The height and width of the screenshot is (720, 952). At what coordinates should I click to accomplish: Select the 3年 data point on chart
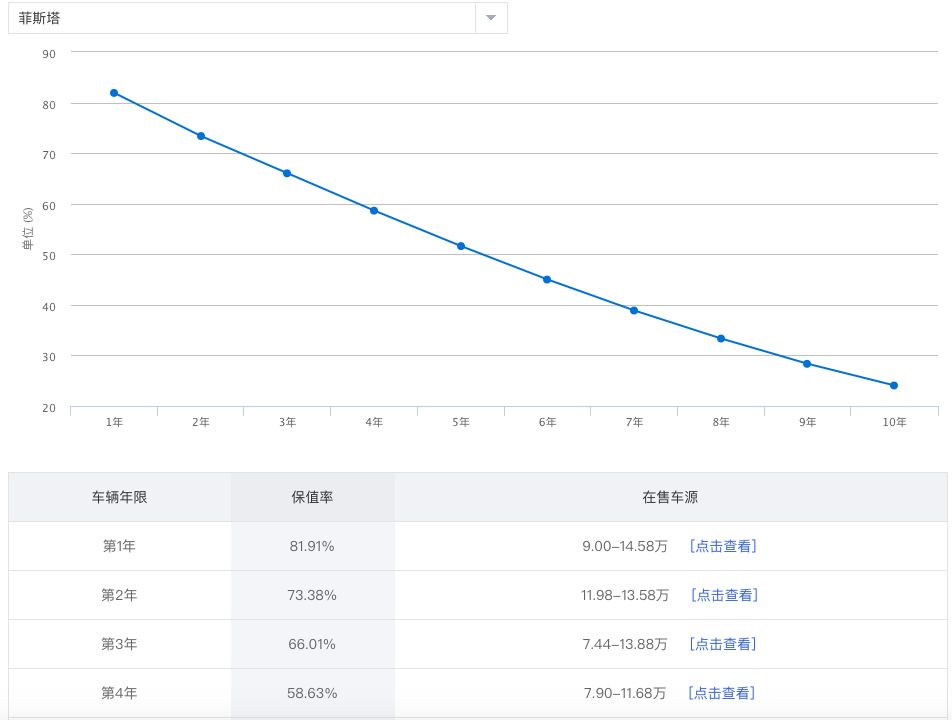tap(287, 173)
